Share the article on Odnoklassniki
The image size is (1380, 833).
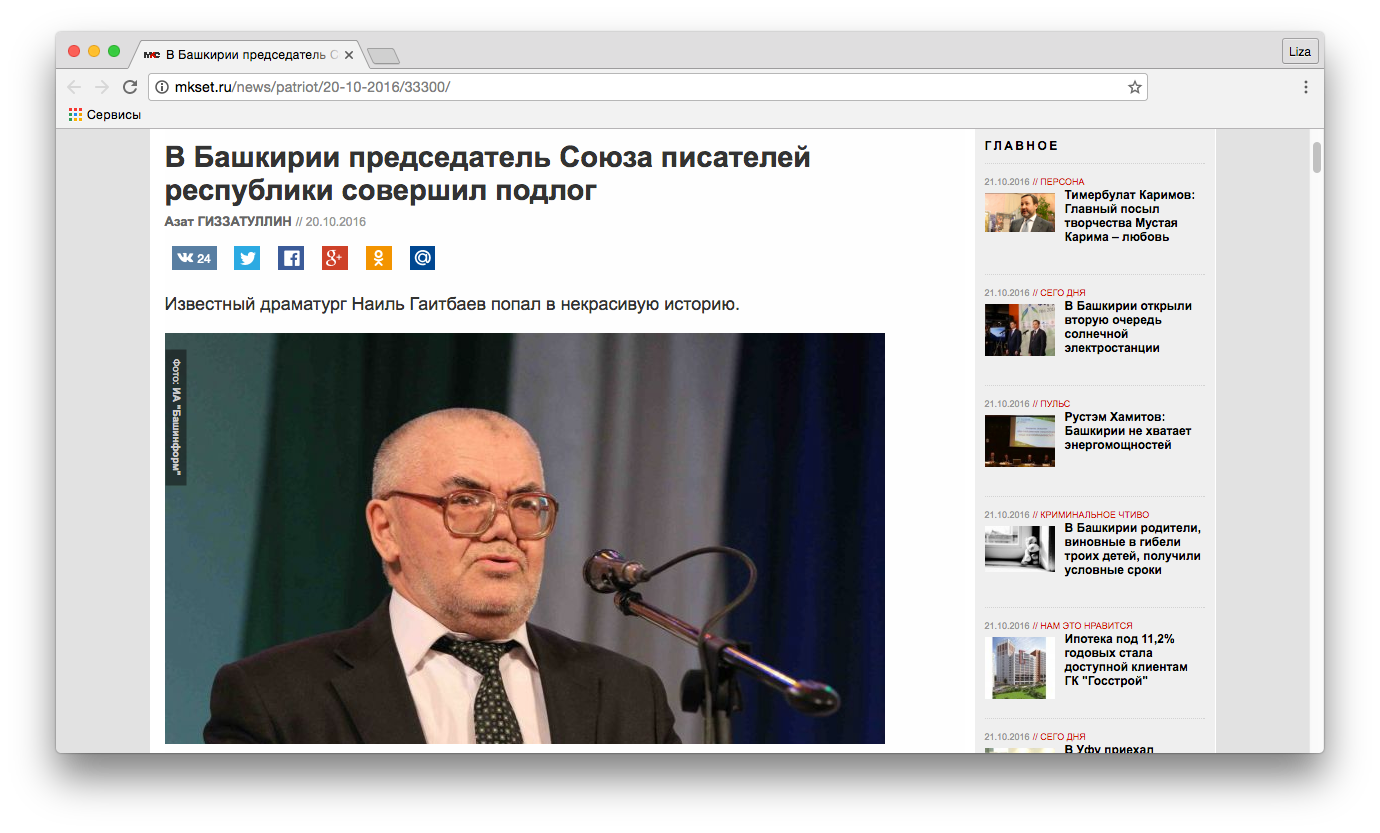[379, 259]
